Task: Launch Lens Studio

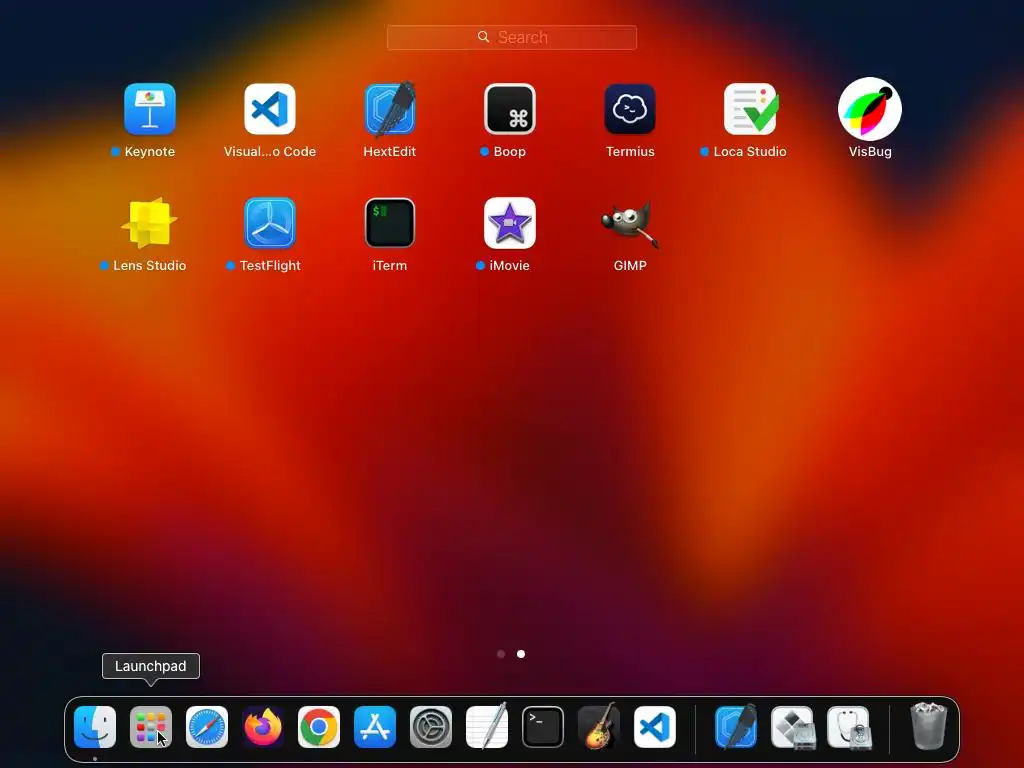Action: tap(150, 223)
